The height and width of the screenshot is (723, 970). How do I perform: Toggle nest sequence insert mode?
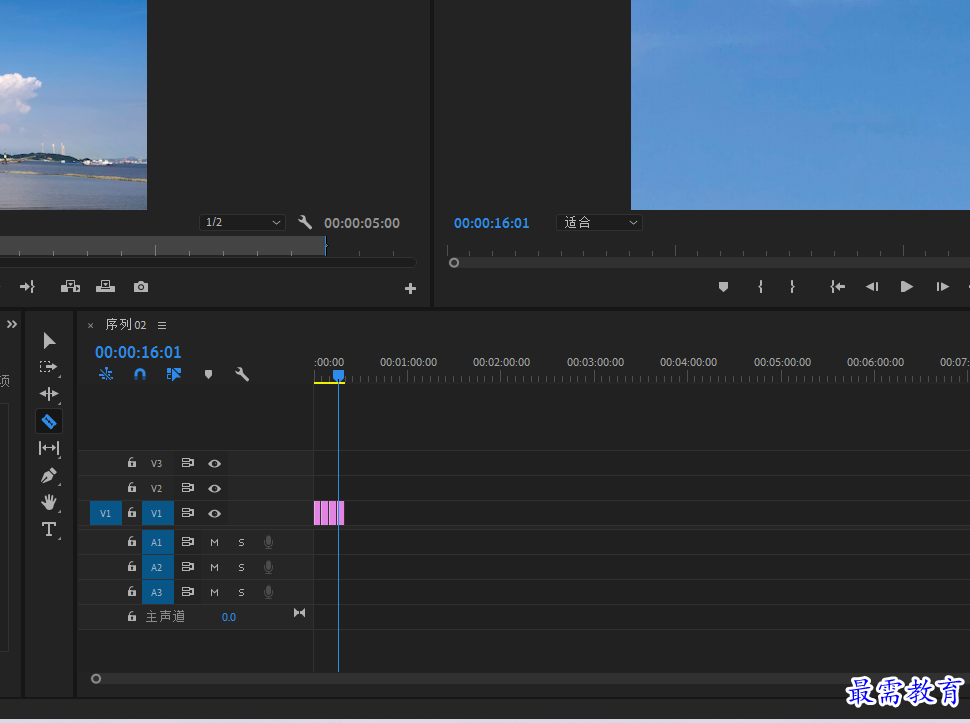pyautogui.click(x=106, y=374)
